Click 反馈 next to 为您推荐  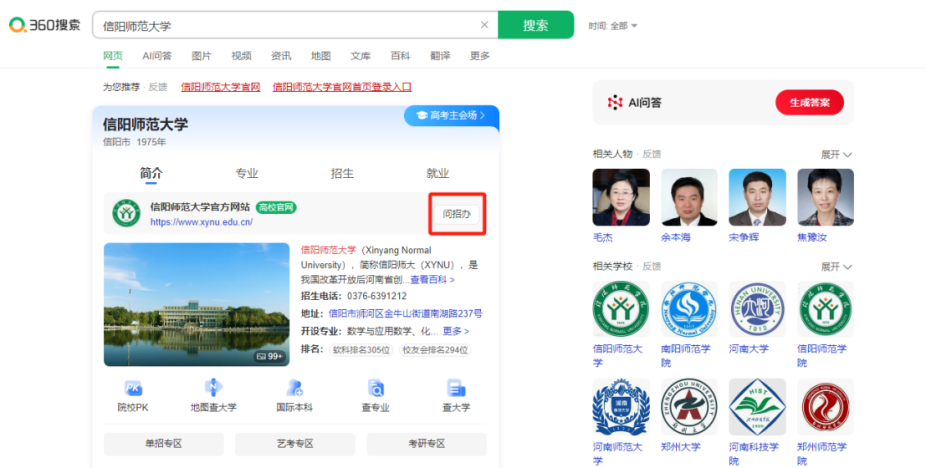158,87
